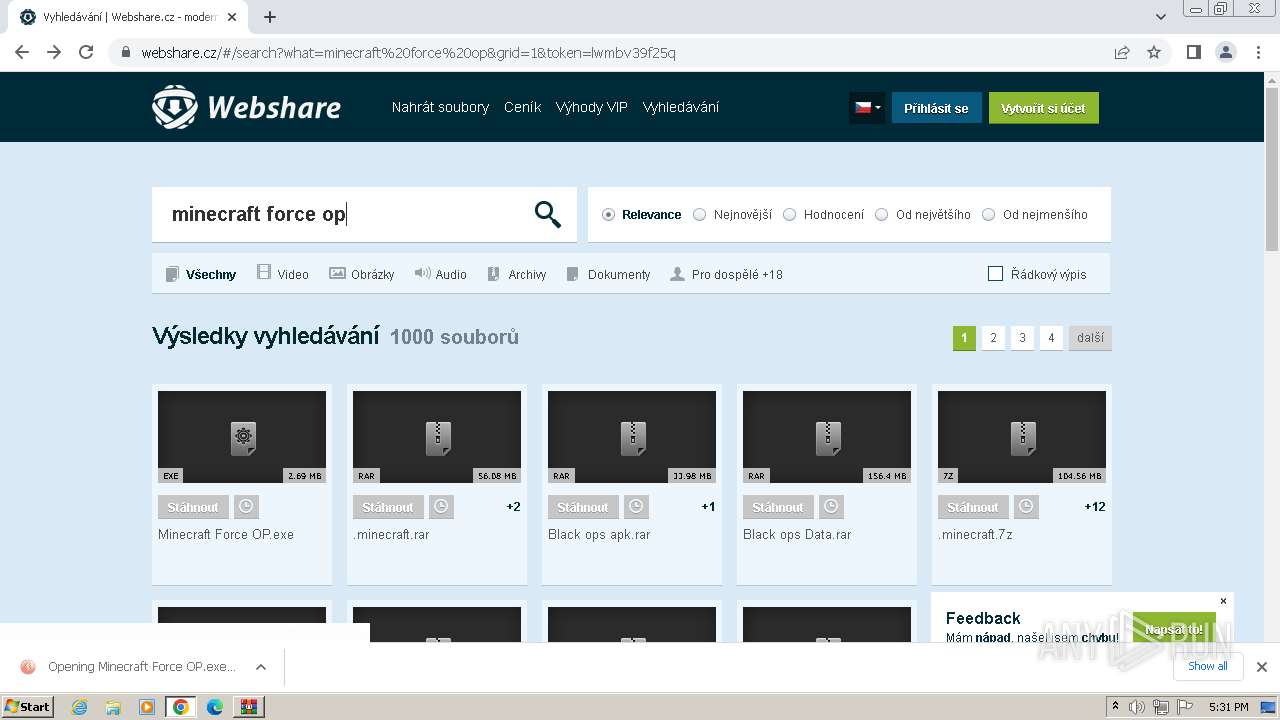Close the Feedback popup

(x=1223, y=601)
